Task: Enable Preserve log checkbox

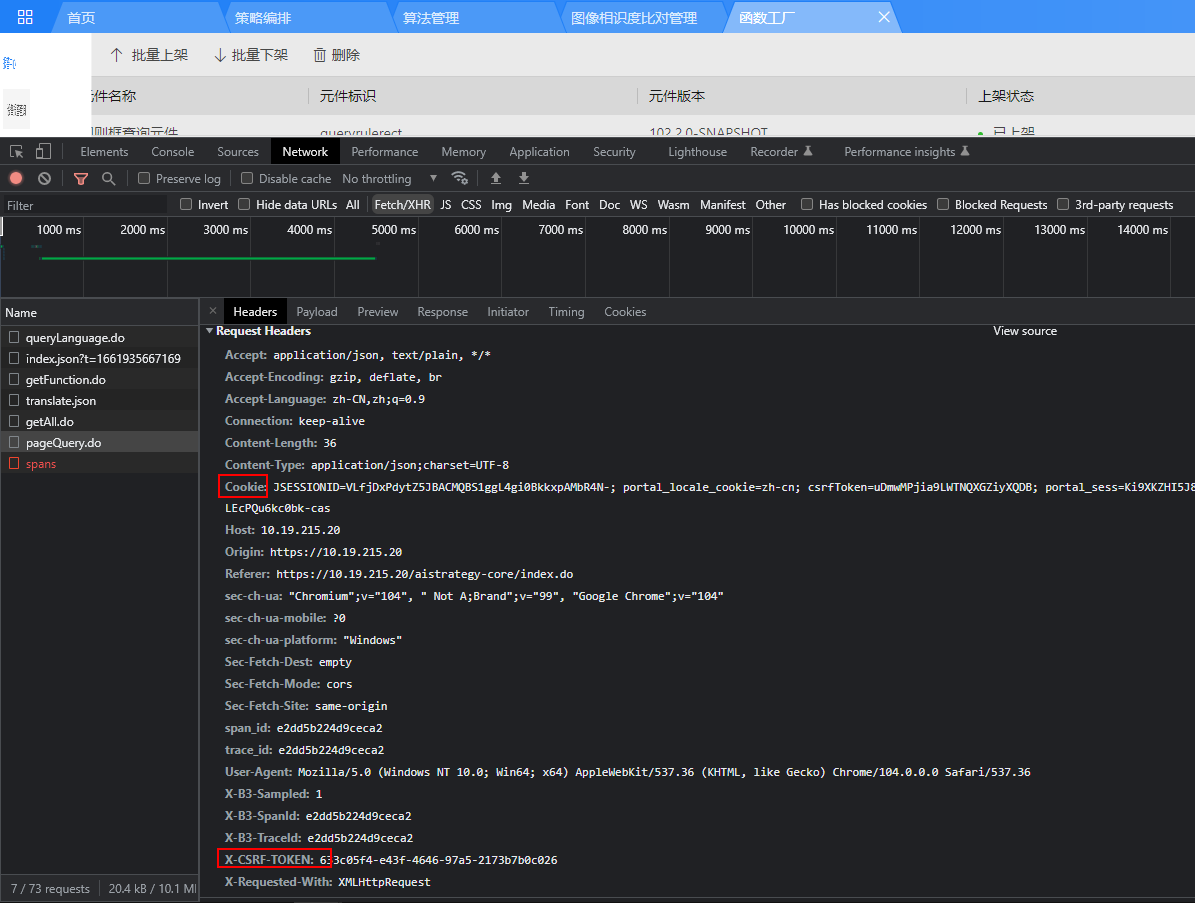Action: pyautogui.click(x=143, y=178)
